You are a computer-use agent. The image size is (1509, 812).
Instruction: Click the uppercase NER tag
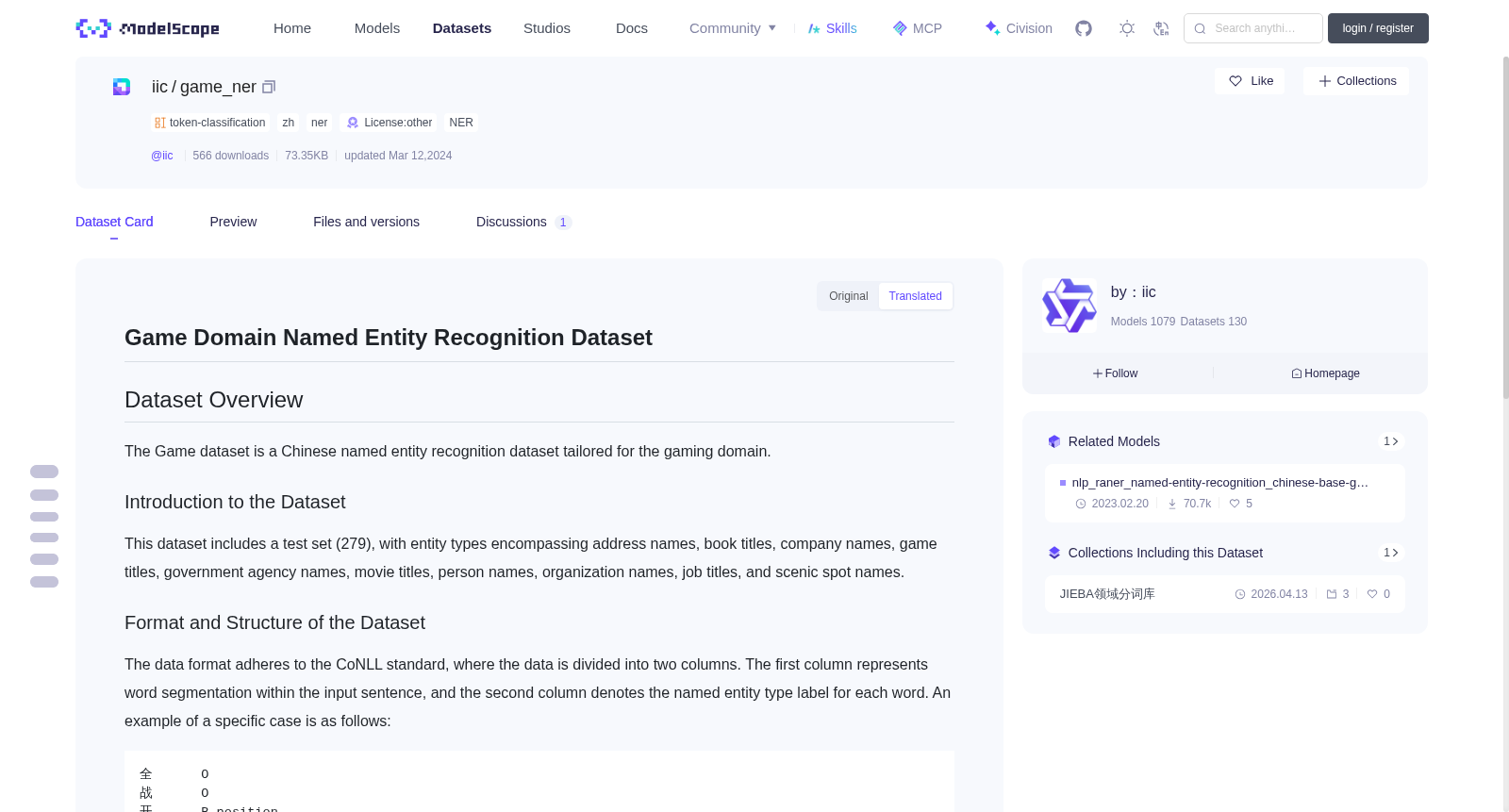point(461,123)
